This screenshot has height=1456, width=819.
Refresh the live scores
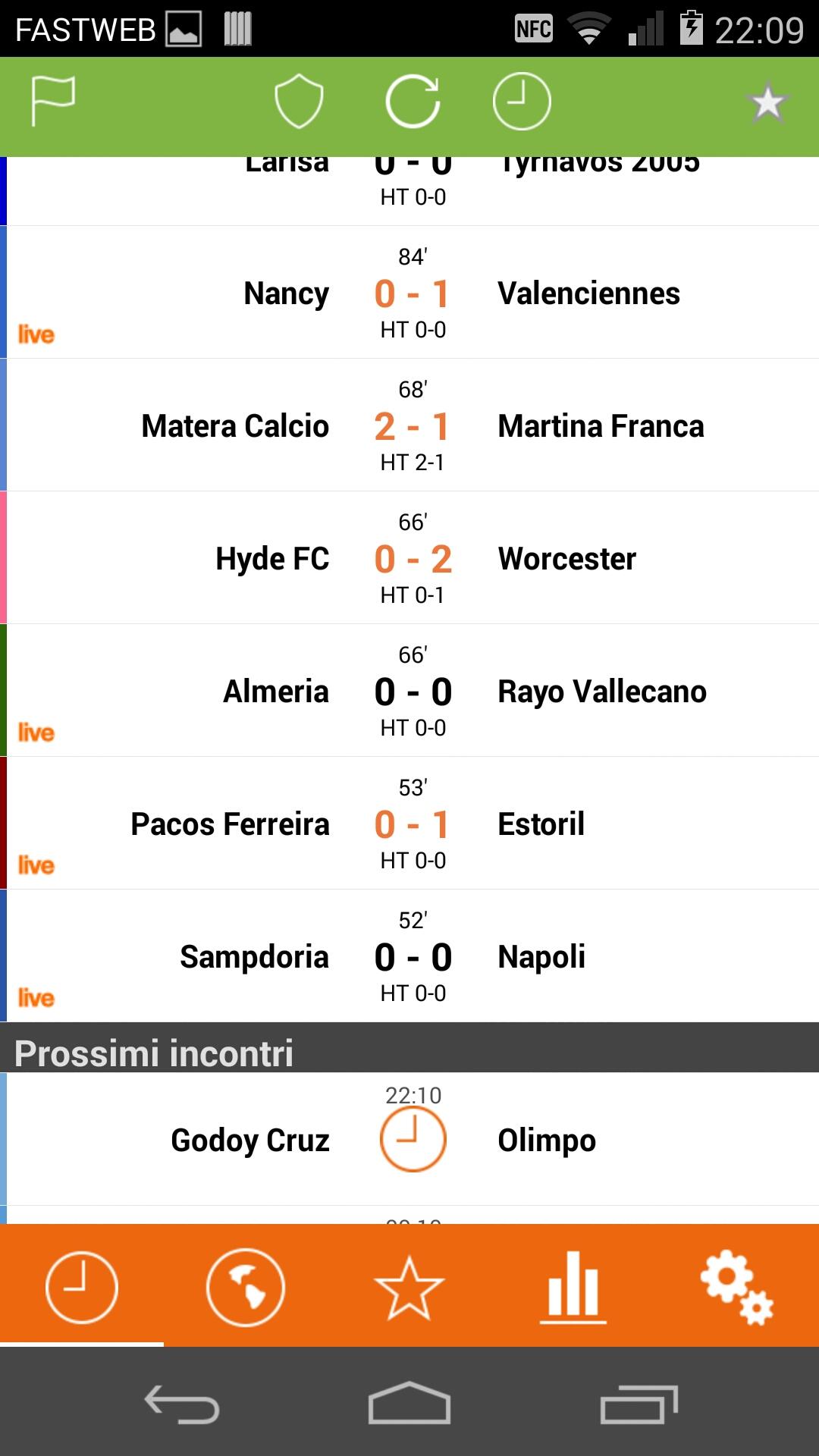coord(413,101)
